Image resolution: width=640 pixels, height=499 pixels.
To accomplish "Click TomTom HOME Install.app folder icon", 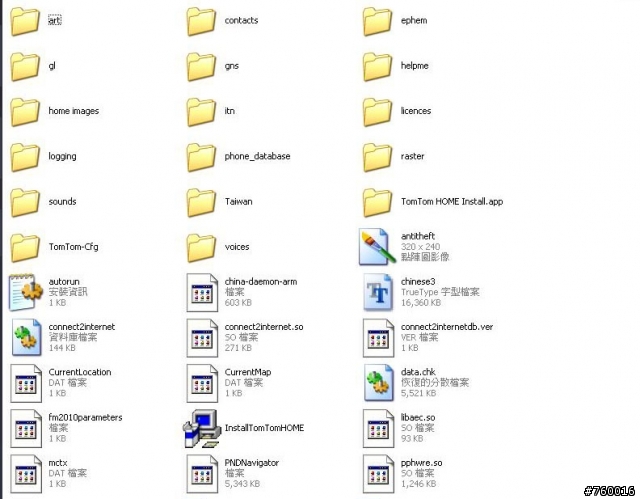I will click(x=378, y=202).
